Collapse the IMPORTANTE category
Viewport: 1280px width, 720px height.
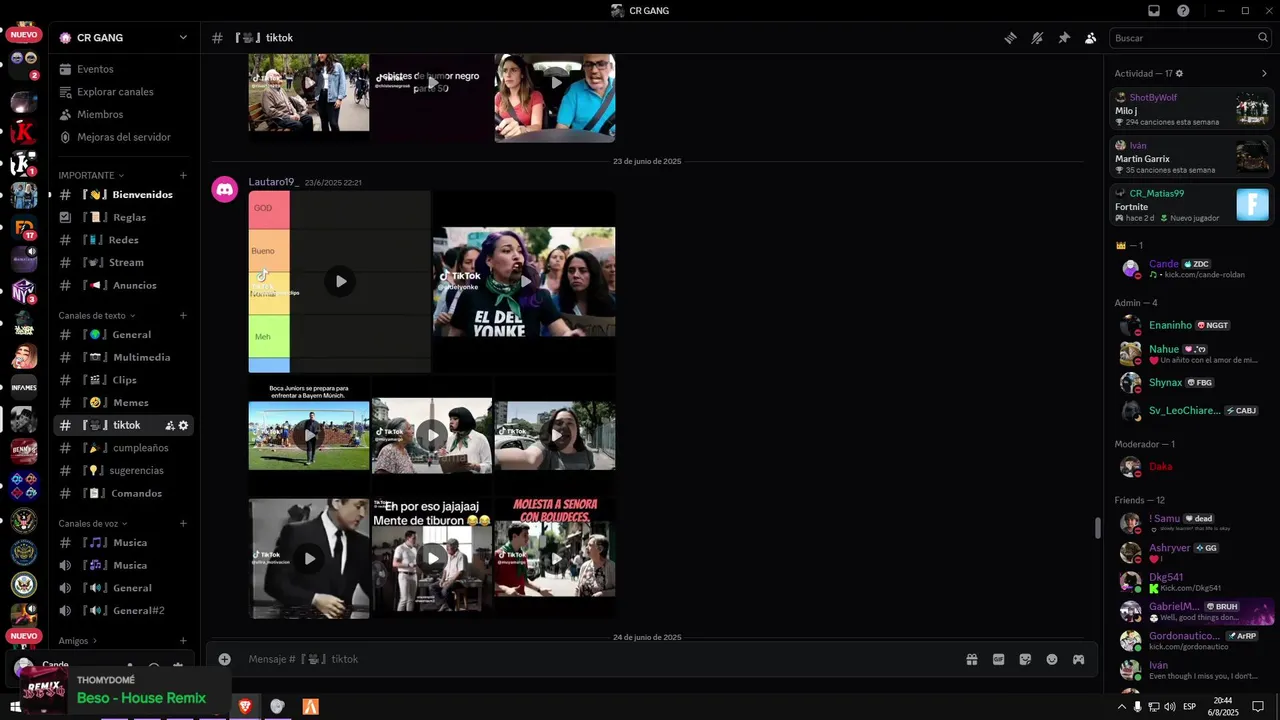91,175
